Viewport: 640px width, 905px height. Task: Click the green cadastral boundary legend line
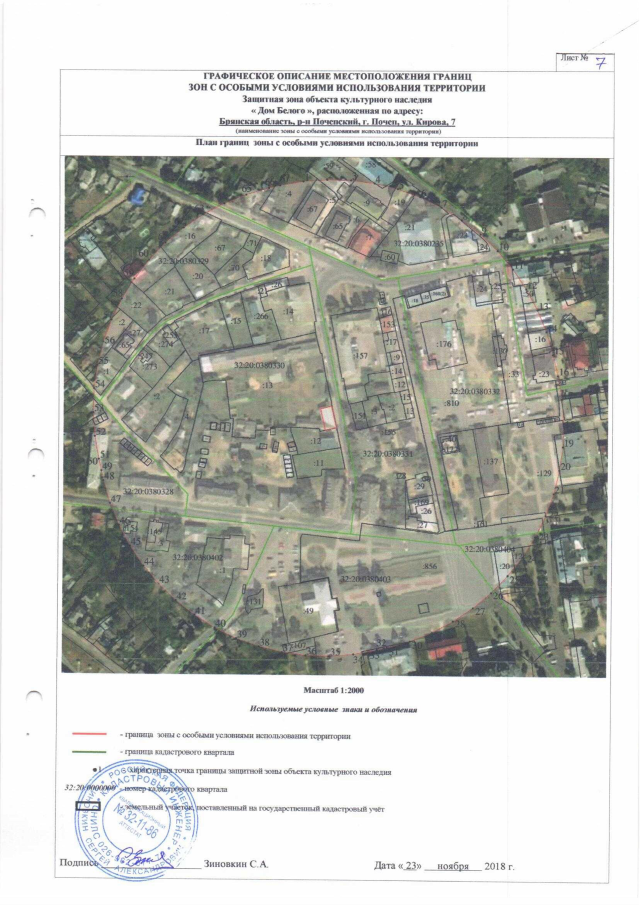[90, 751]
